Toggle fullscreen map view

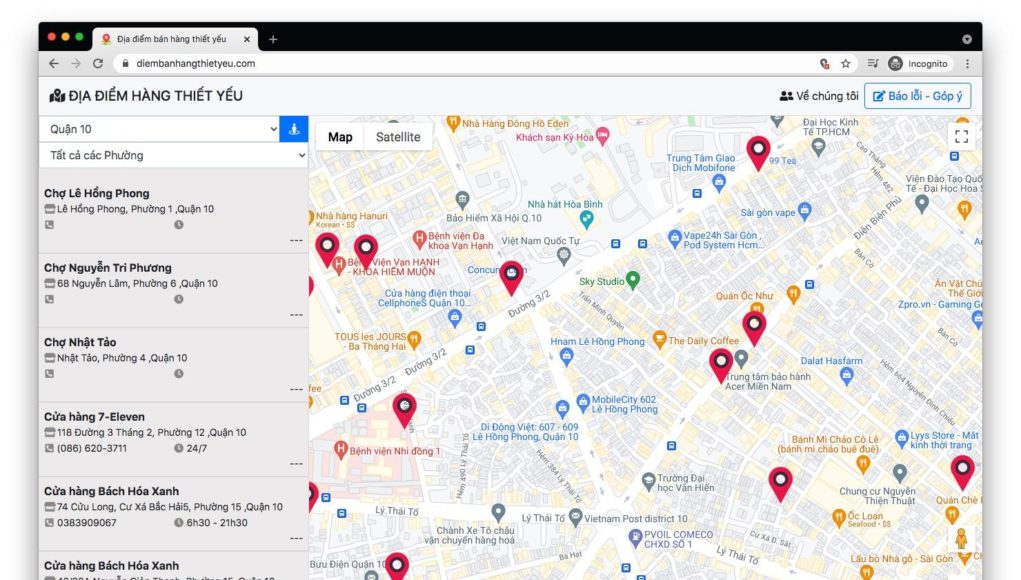tap(961, 137)
